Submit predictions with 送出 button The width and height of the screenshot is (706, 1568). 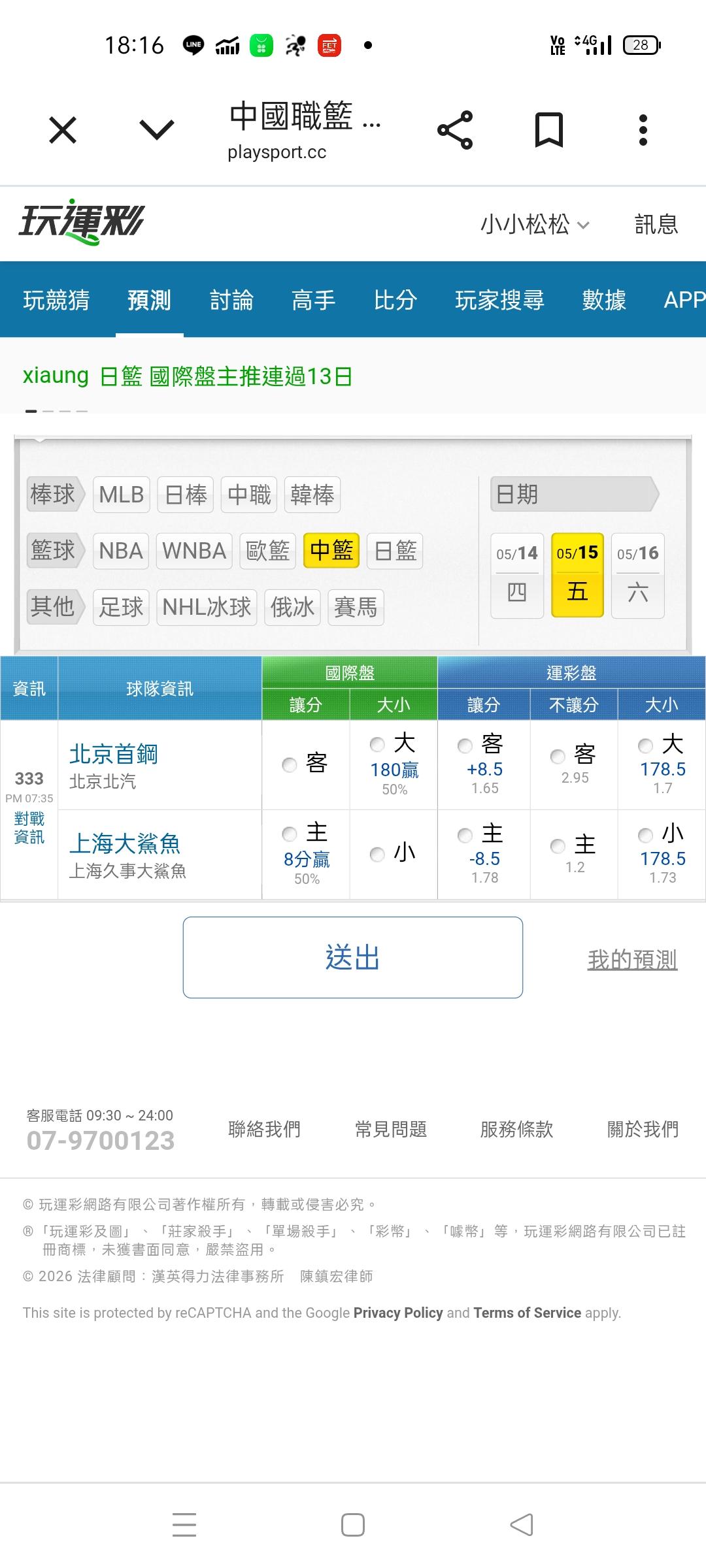[x=353, y=957]
